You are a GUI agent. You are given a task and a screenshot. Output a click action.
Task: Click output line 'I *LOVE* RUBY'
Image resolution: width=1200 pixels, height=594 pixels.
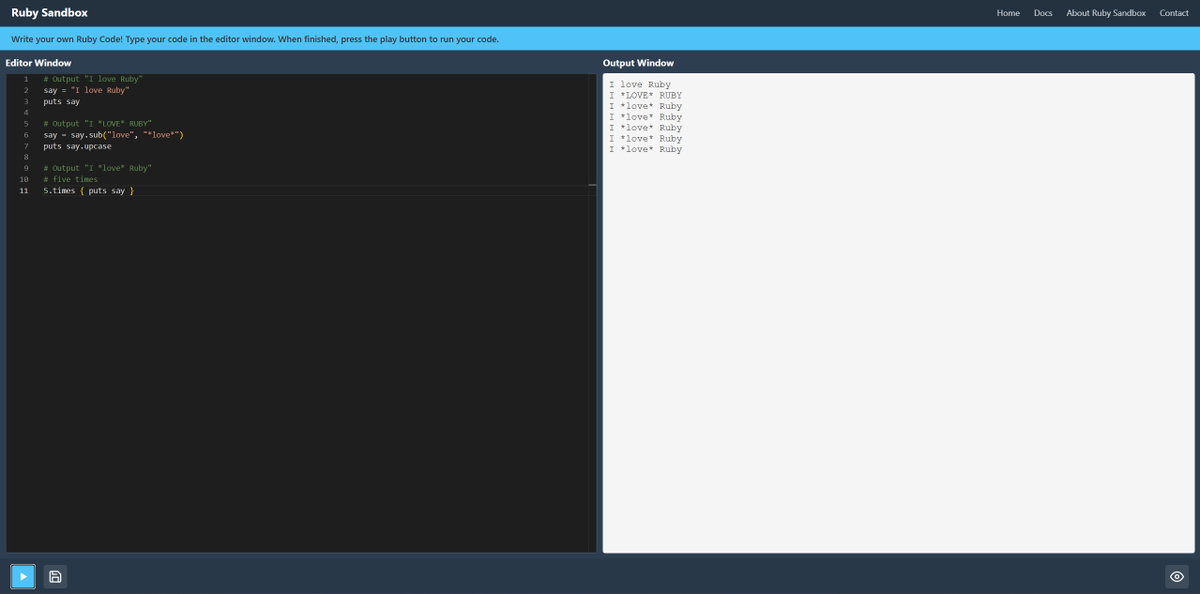[646, 95]
